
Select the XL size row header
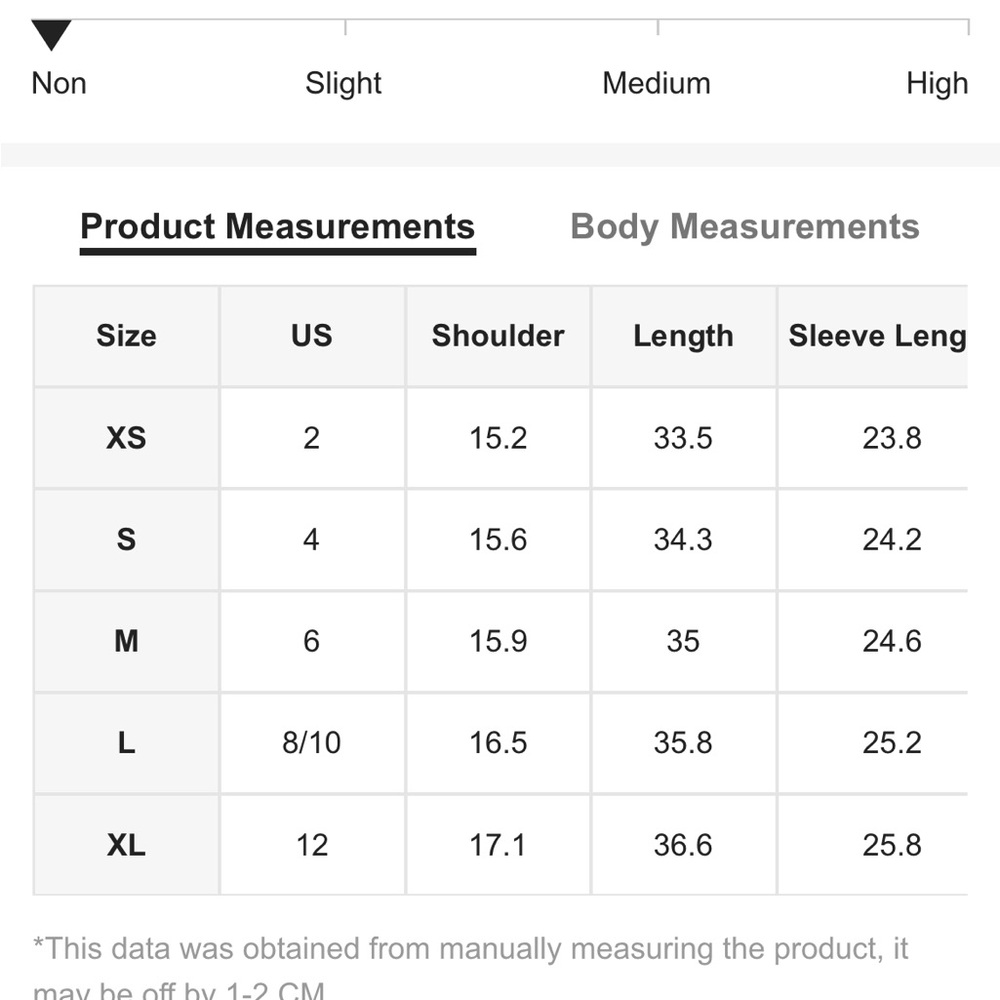tap(126, 845)
